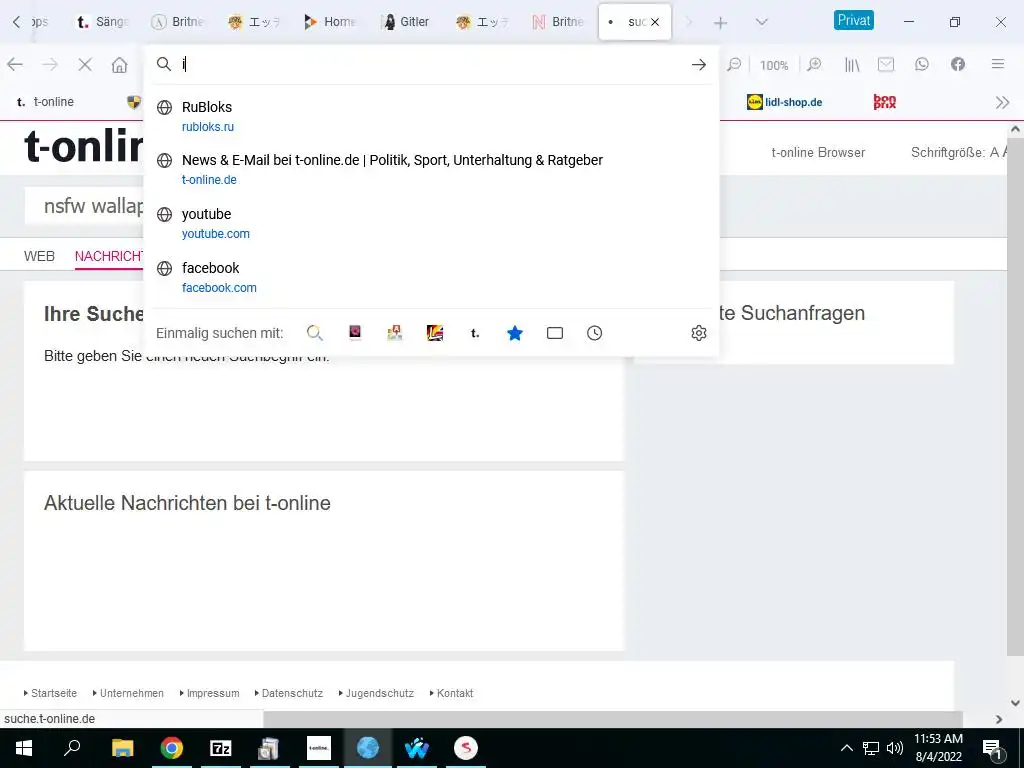Open File Explorer from the taskbar
The width and height of the screenshot is (1024, 768).
(x=122, y=748)
